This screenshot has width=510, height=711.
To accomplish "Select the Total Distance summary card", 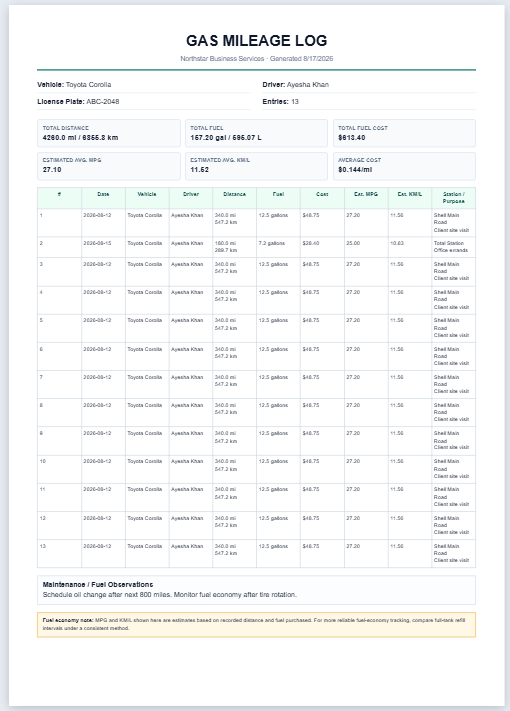I will click(x=109, y=133).
